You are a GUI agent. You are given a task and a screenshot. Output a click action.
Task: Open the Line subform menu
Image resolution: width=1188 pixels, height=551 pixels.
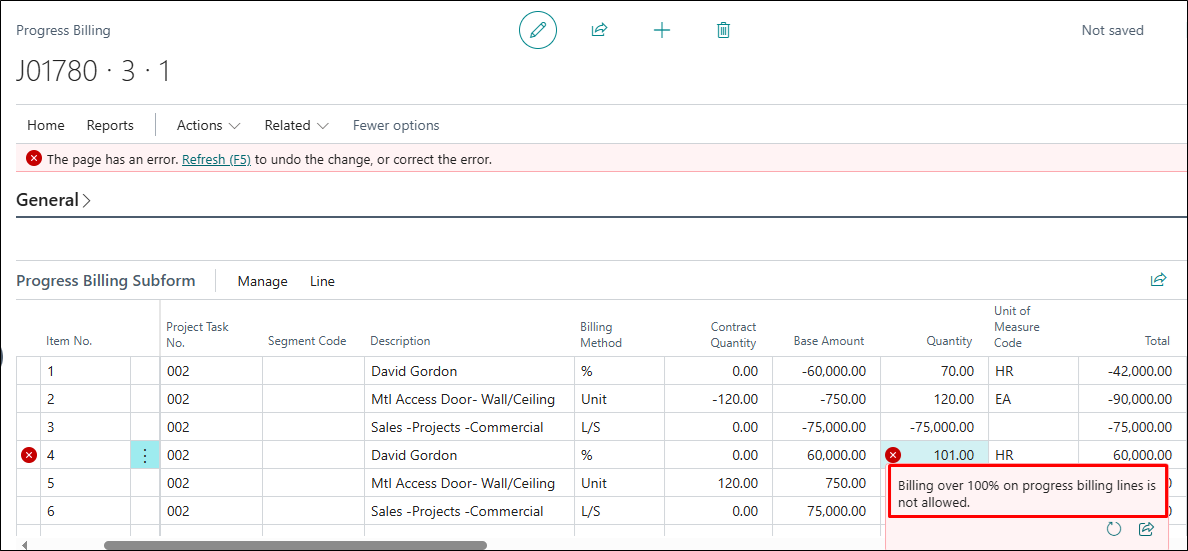[x=322, y=281]
